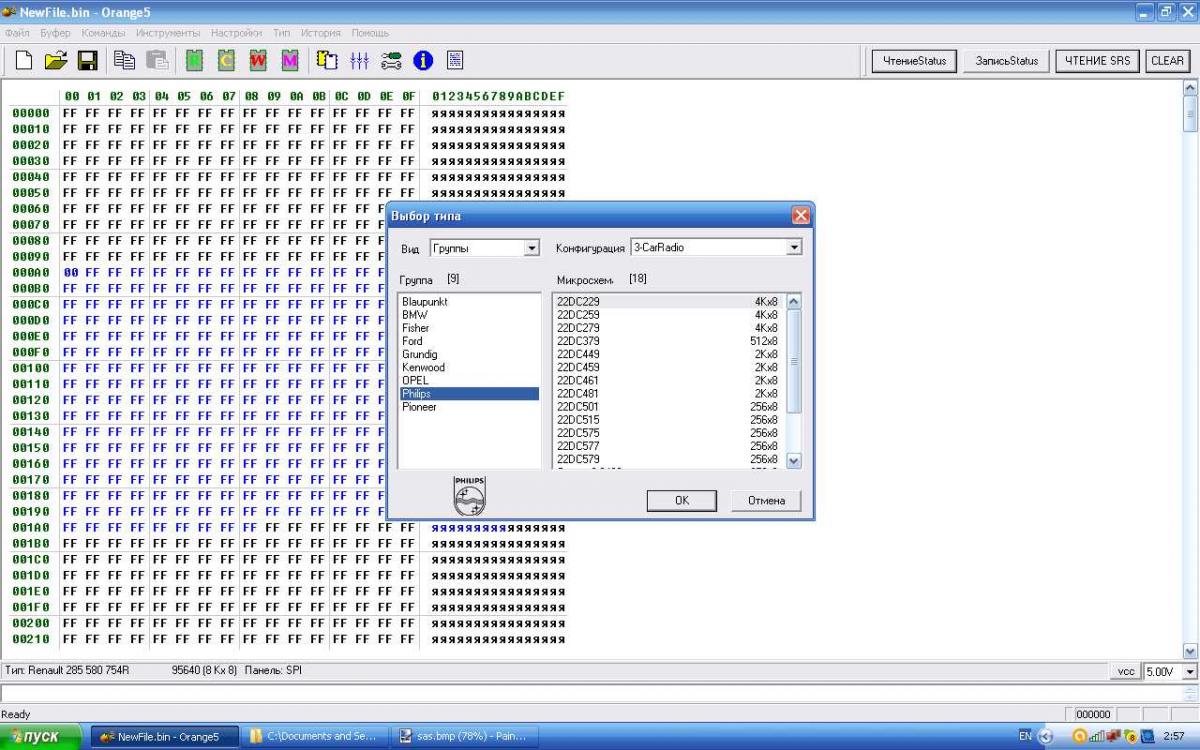This screenshot has width=1200, height=750.
Task: Click the orange round tray icon
Action: coord(1079,736)
